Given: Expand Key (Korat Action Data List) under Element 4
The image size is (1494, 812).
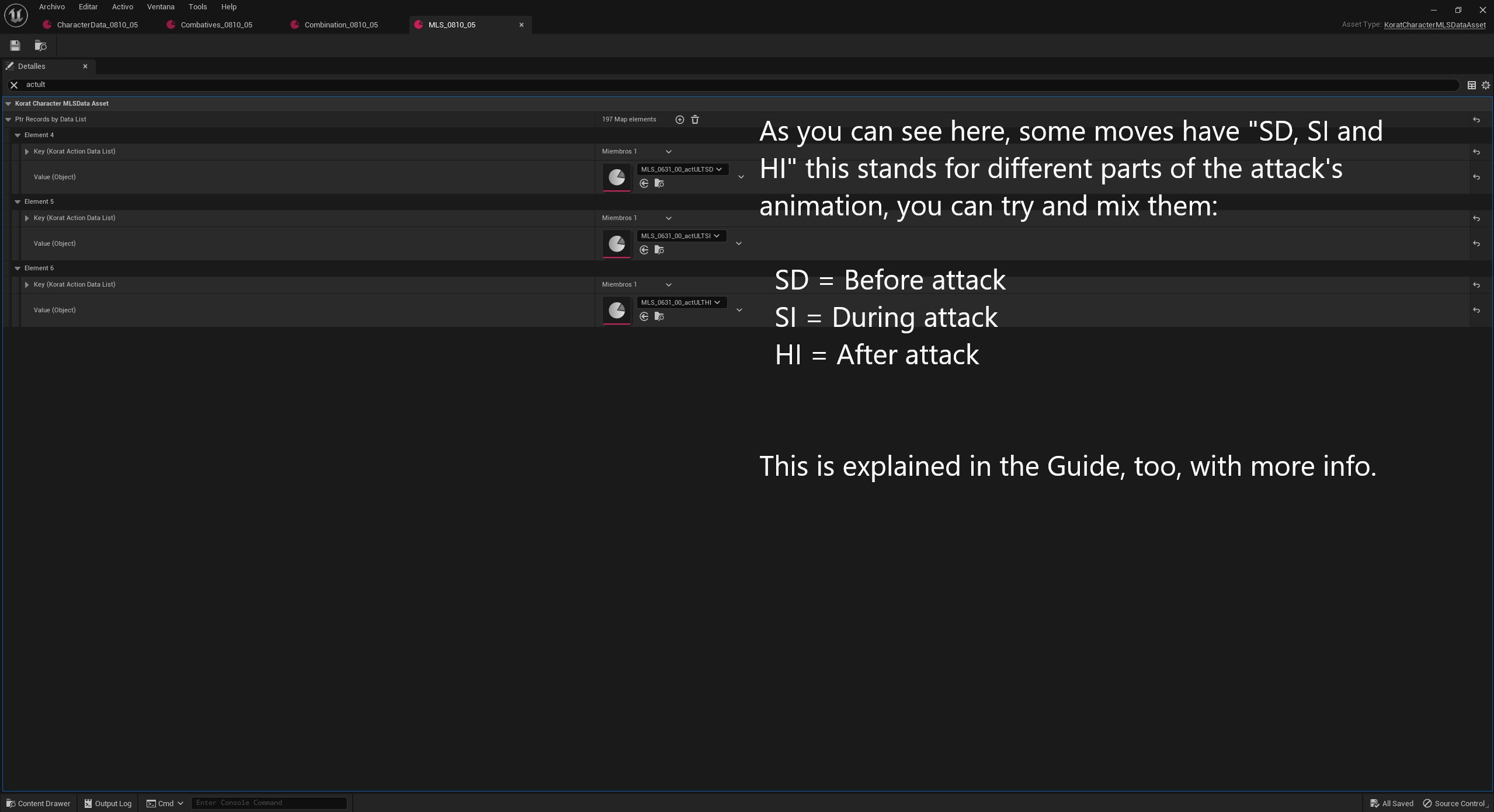Looking at the screenshot, I should (x=27, y=151).
